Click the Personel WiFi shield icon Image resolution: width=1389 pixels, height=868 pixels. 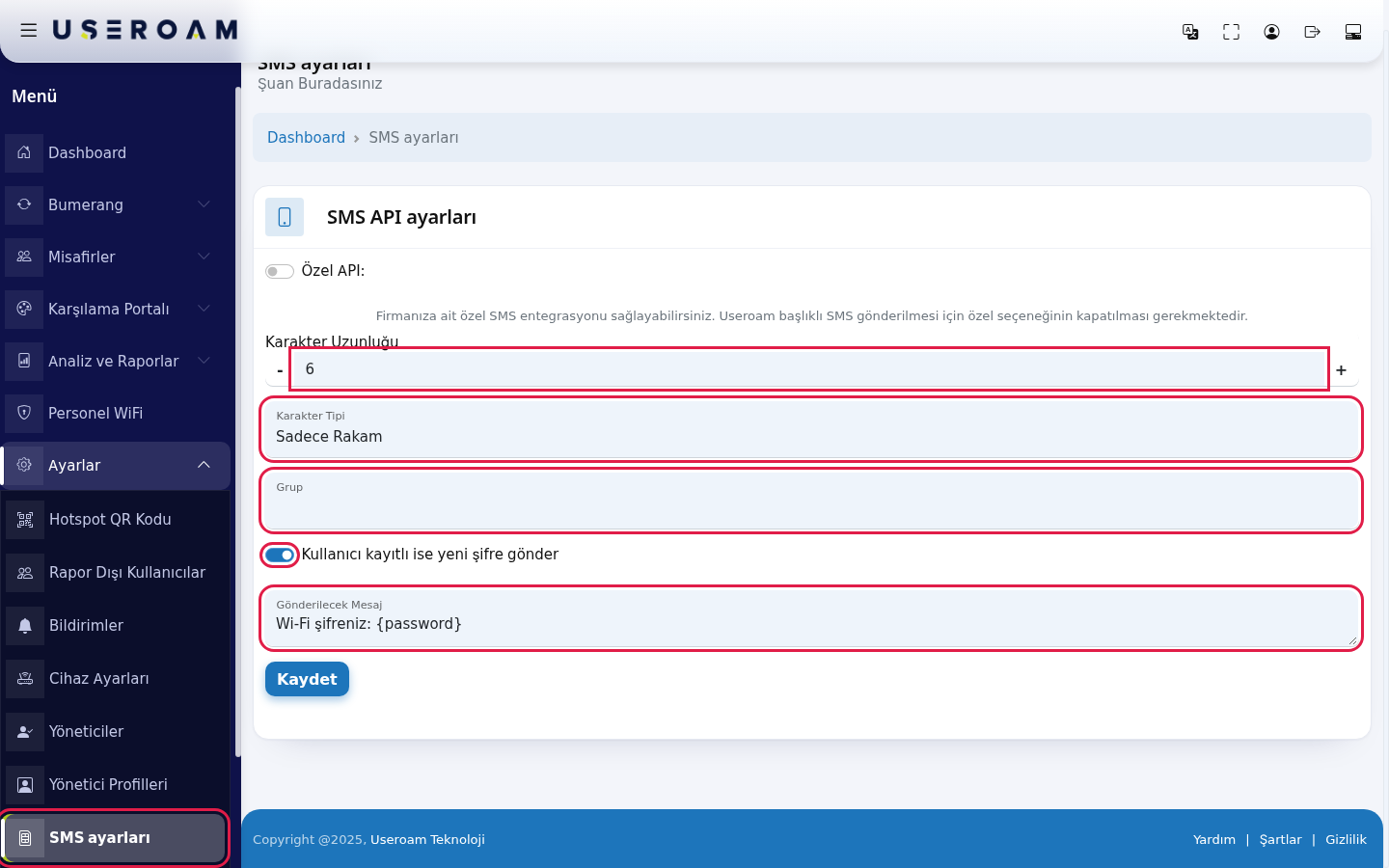coord(24,413)
